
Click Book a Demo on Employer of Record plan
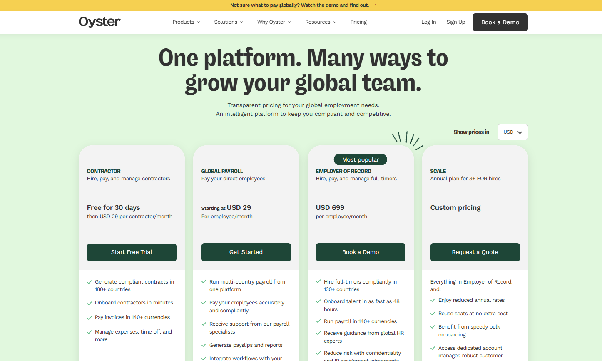point(360,252)
